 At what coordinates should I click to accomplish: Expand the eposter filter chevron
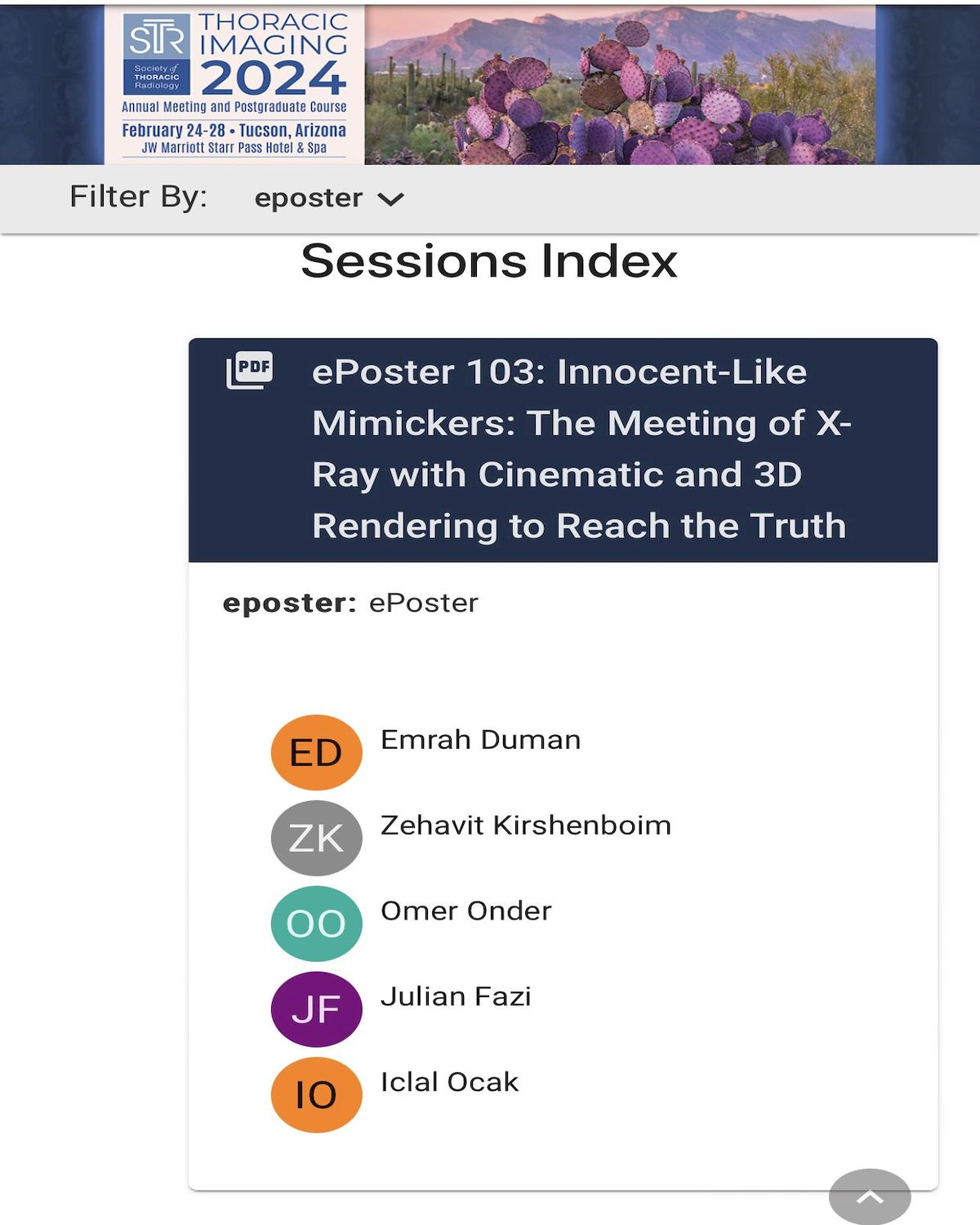click(x=391, y=199)
